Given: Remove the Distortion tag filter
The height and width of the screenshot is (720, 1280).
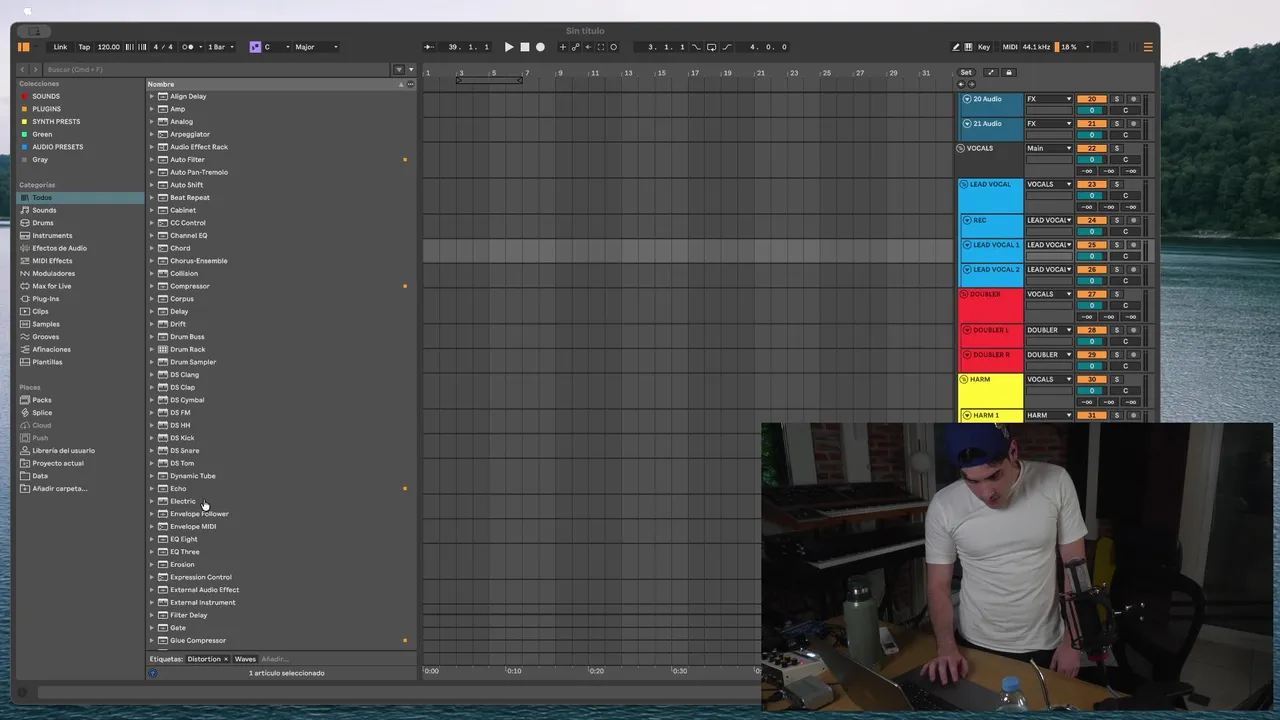Looking at the screenshot, I should [x=226, y=659].
